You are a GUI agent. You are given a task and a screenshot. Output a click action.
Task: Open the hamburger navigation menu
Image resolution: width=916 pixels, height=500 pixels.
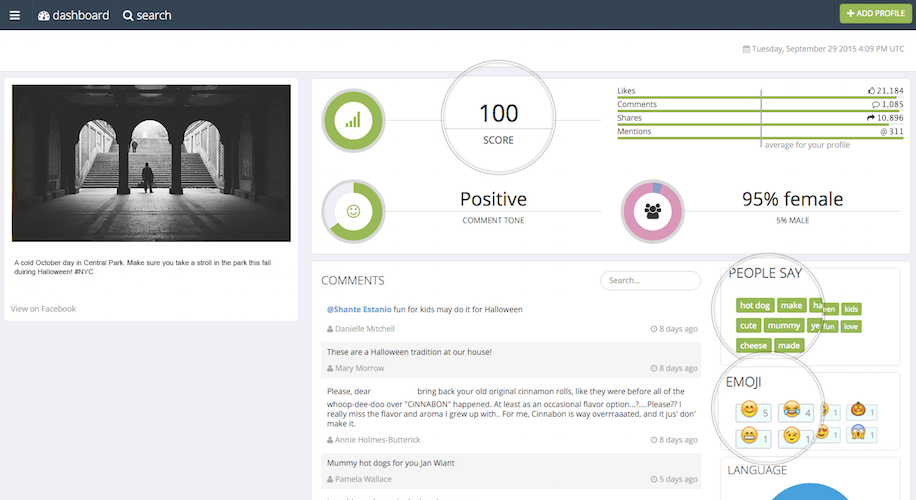15,15
